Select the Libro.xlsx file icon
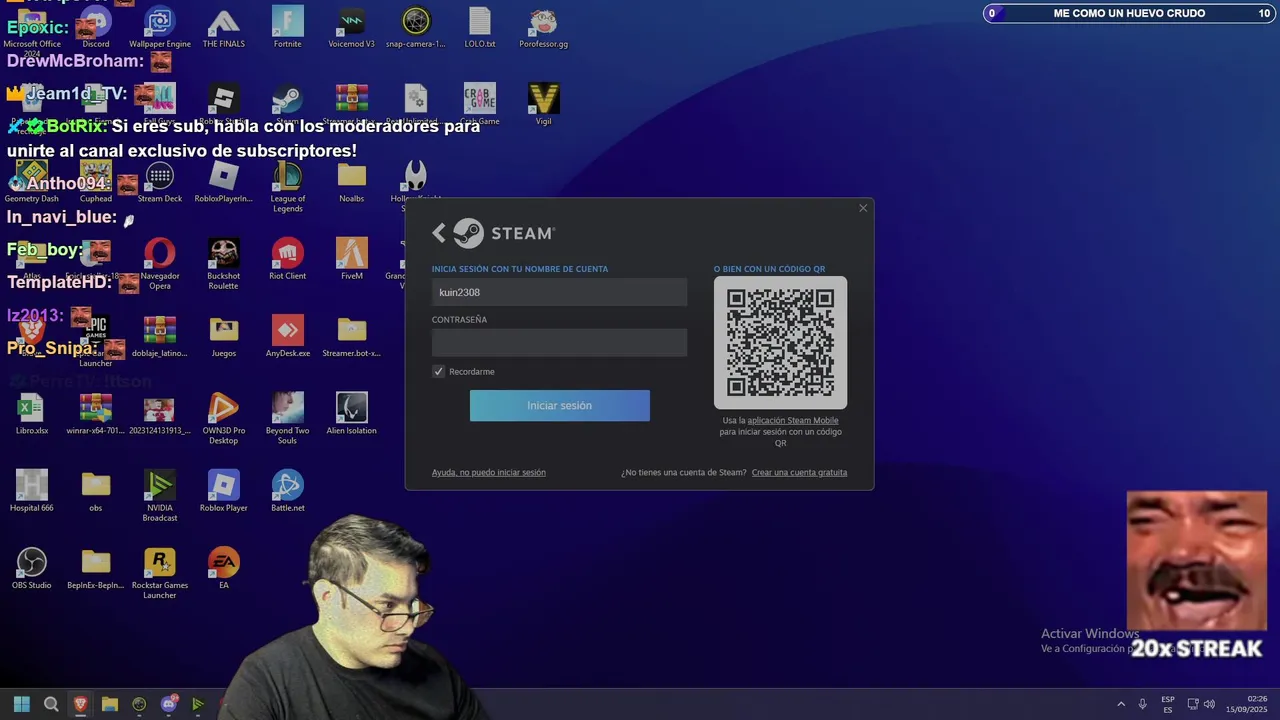Viewport: 1280px width, 720px height. tap(32, 413)
